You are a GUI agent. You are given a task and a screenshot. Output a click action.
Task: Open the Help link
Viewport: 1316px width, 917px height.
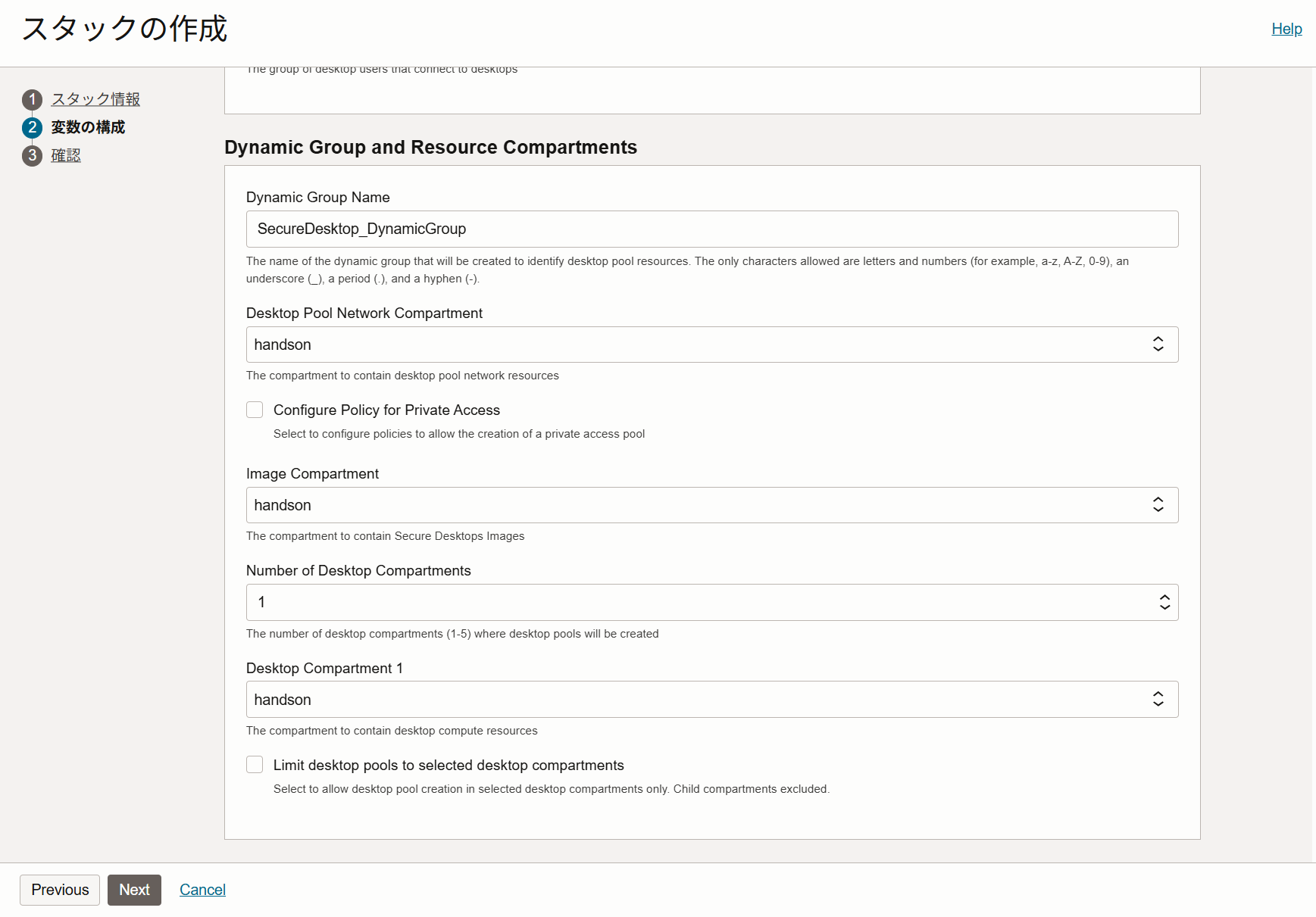click(x=1286, y=29)
